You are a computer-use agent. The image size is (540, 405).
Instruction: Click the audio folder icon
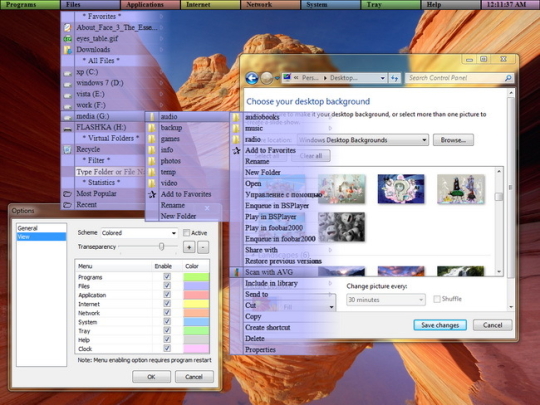point(152,117)
